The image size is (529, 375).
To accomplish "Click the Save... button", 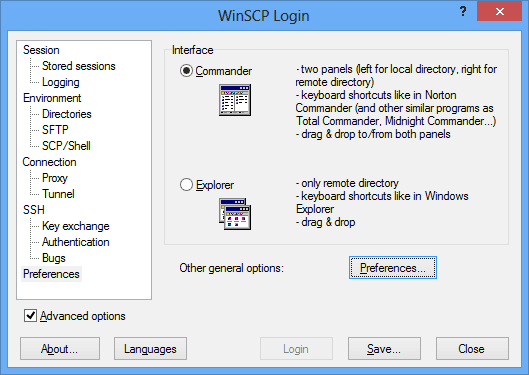I will point(384,349).
